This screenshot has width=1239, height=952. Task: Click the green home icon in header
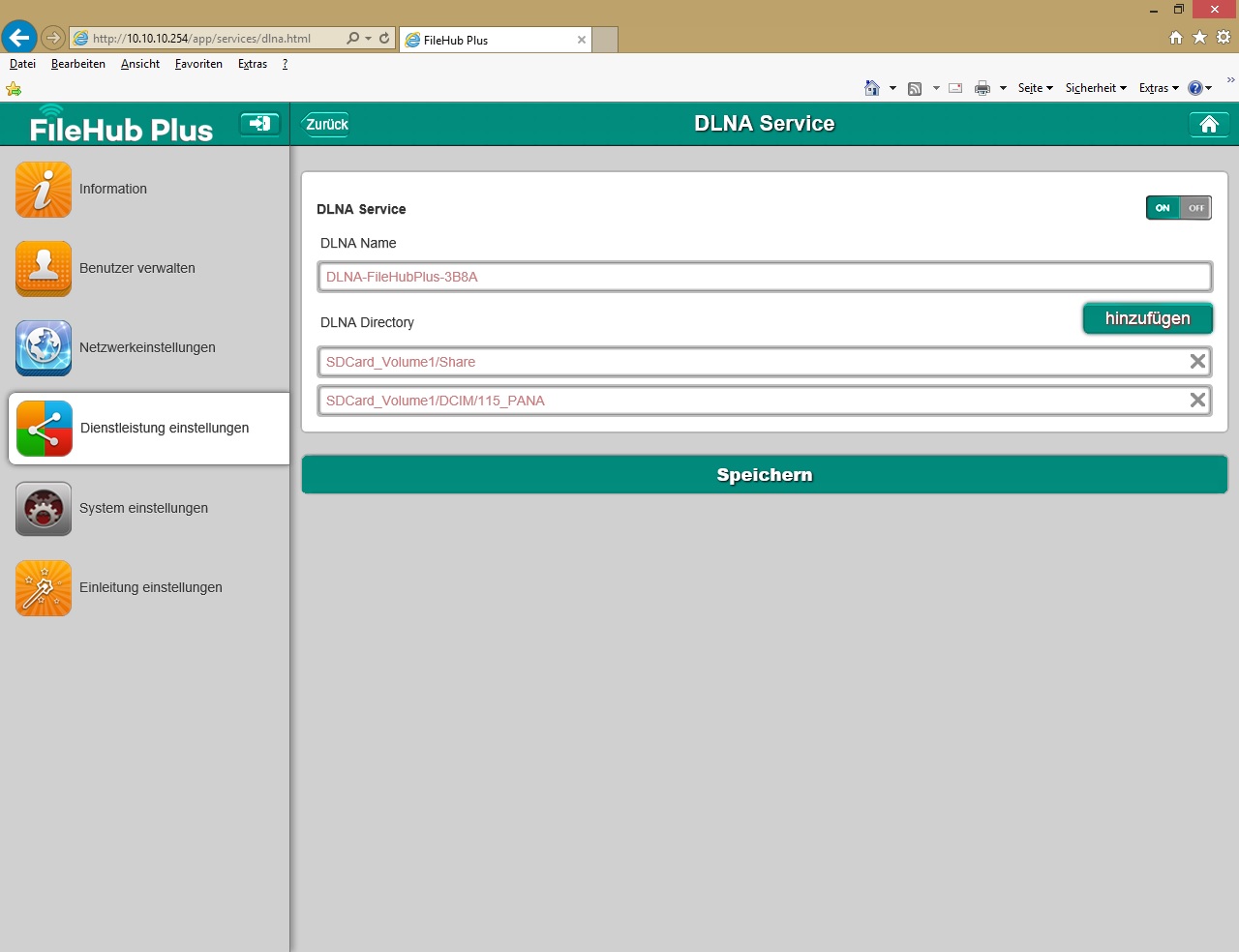1208,124
